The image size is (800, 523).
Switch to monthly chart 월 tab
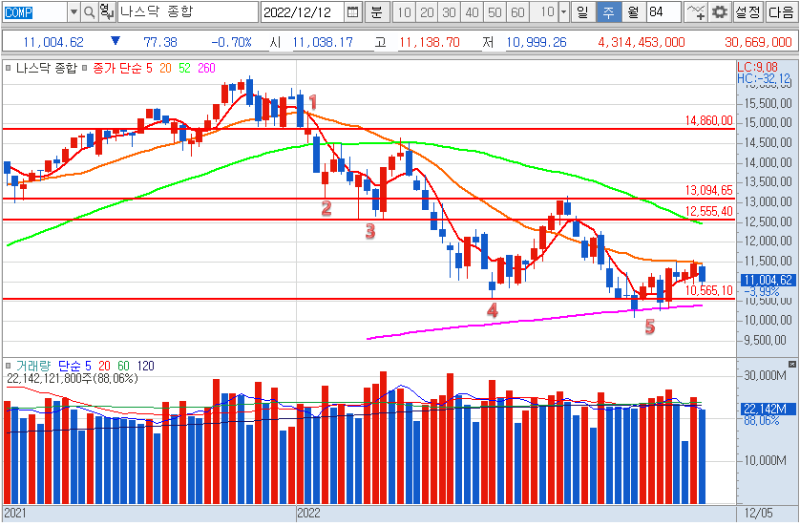tap(633, 12)
